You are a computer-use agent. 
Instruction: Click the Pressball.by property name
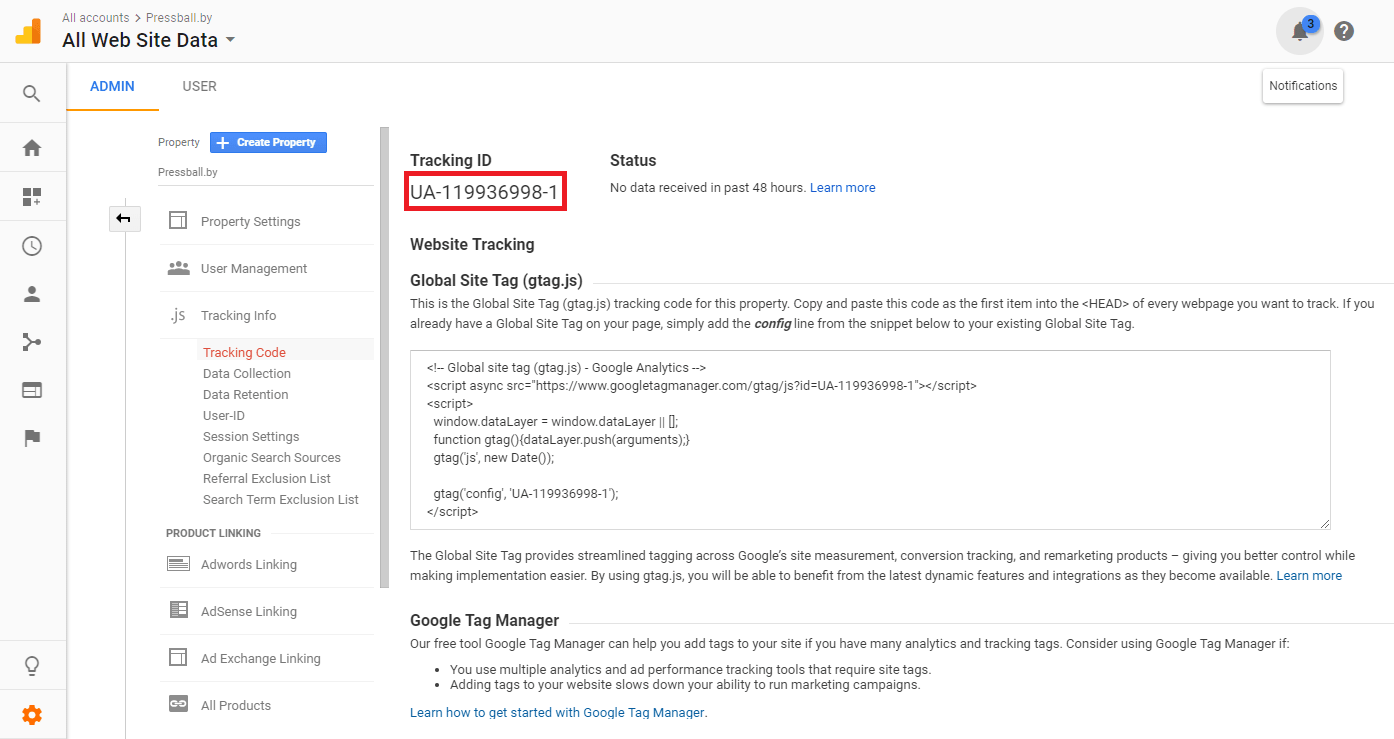point(188,172)
